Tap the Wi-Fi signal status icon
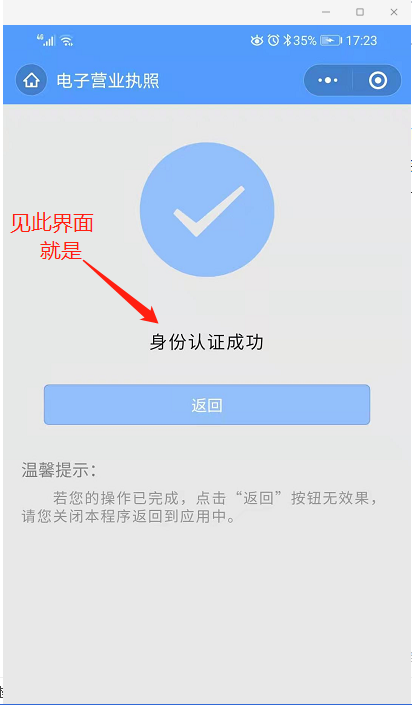 point(67,41)
